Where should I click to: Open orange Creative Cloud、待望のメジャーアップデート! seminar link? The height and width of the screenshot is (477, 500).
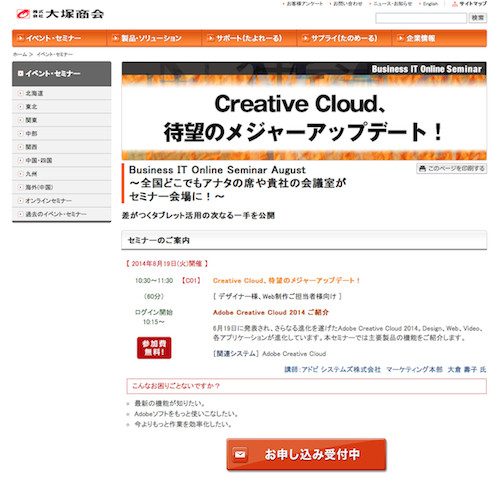point(286,281)
